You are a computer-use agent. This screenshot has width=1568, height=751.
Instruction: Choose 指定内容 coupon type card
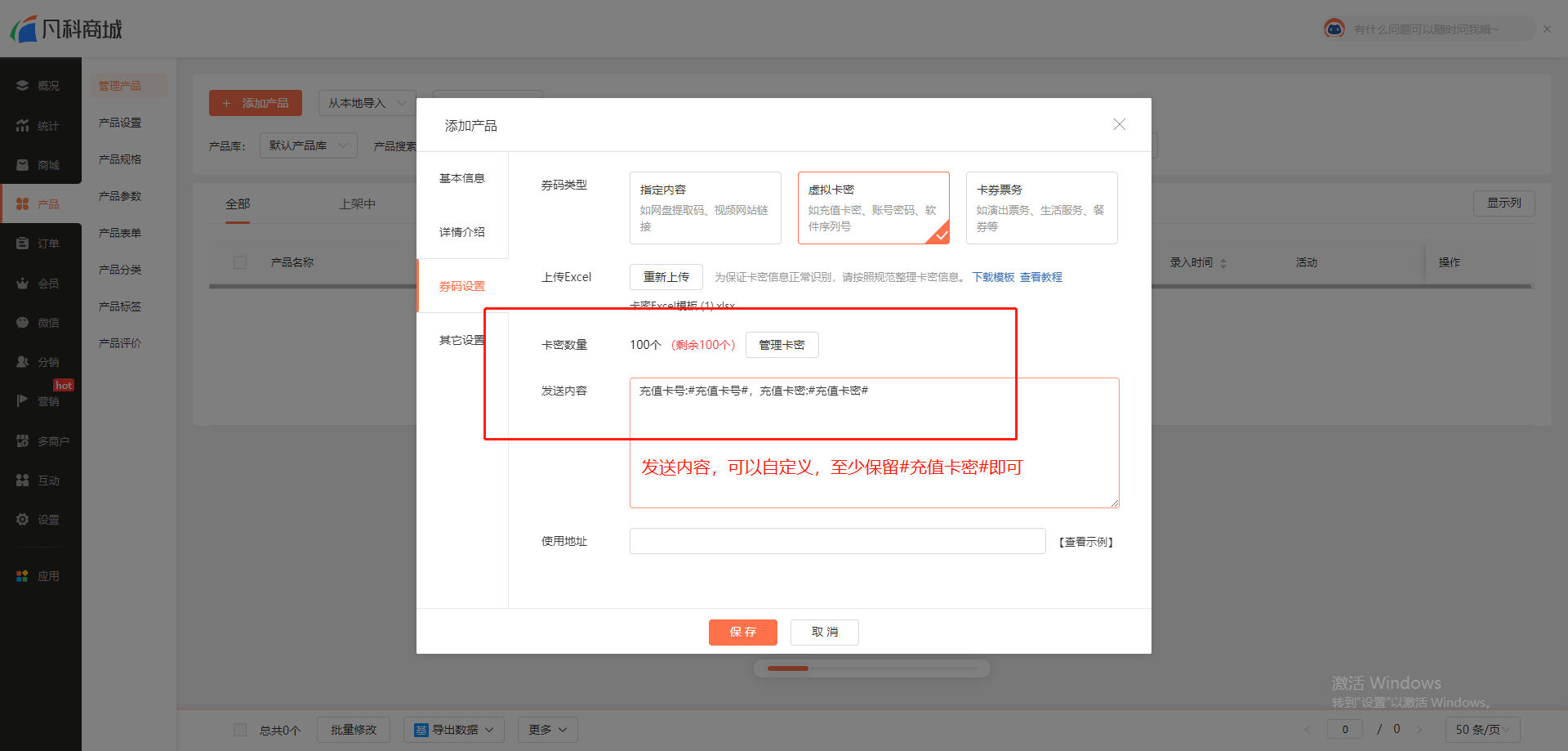click(706, 208)
